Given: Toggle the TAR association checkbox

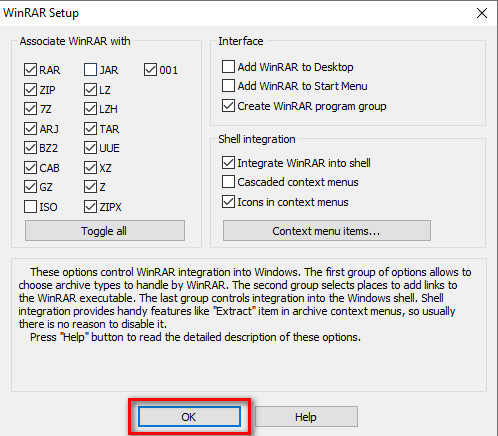Looking at the screenshot, I should pyautogui.click(x=90, y=129).
